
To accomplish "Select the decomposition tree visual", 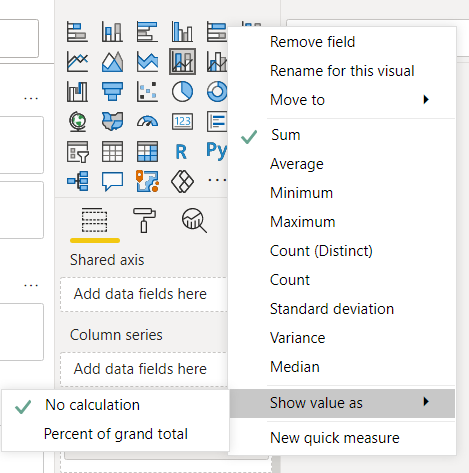I will point(77,181).
